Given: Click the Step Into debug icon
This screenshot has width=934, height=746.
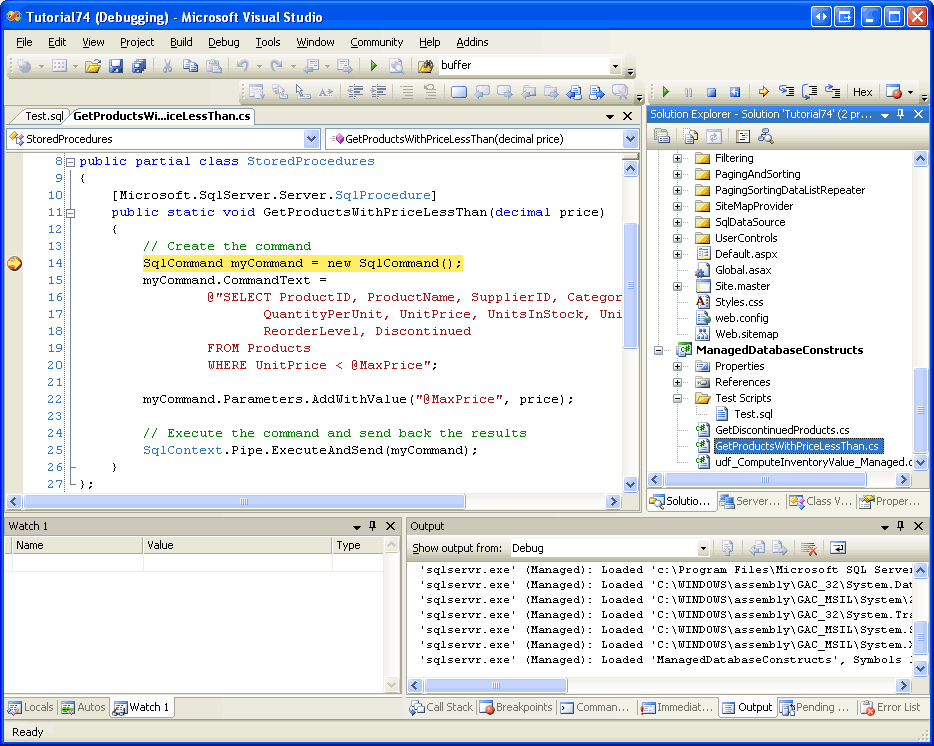Looking at the screenshot, I should click(x=786, y=92).
